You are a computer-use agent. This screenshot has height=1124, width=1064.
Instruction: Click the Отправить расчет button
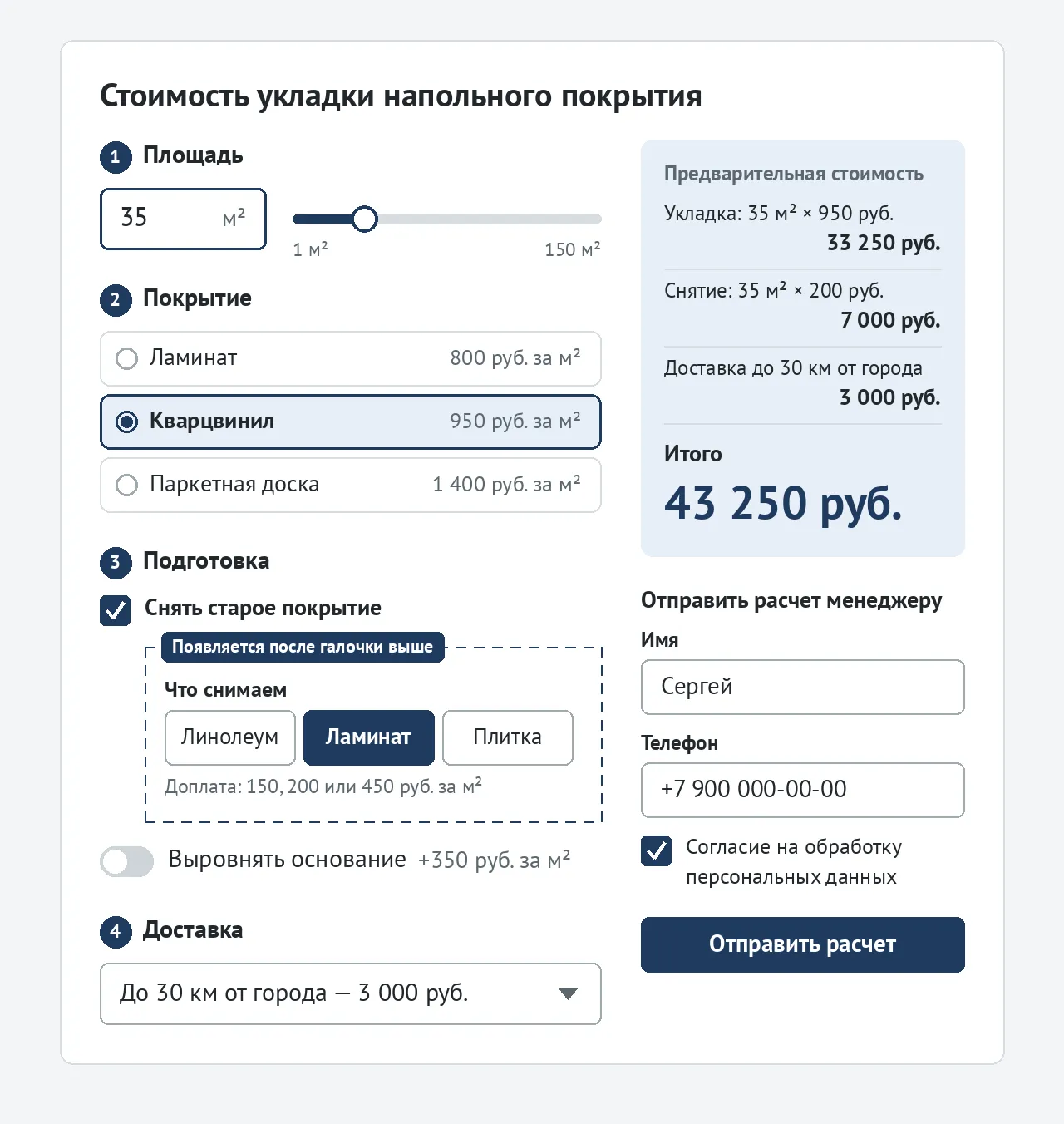coord(802,944)
